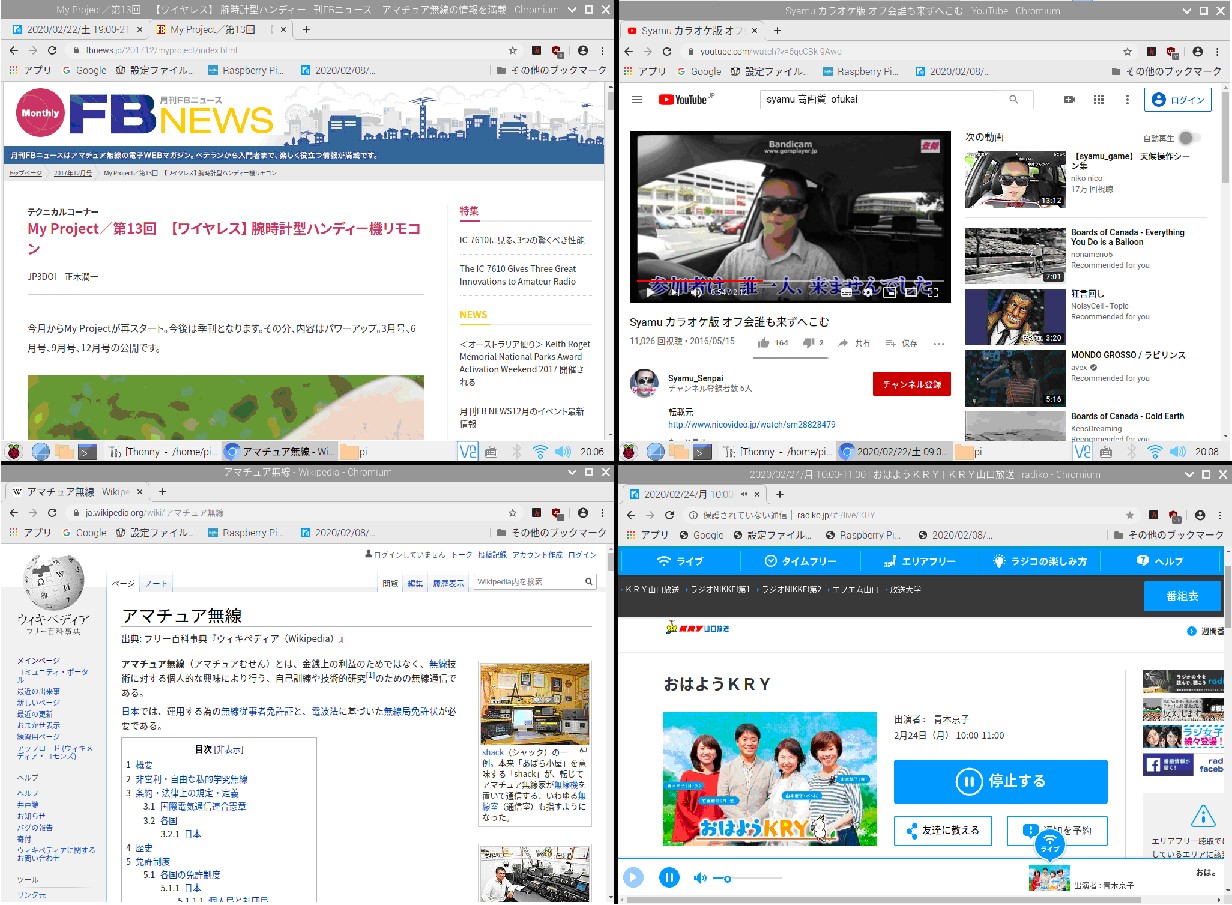Enter fullscreen in the YouTube player

[932, 292]
